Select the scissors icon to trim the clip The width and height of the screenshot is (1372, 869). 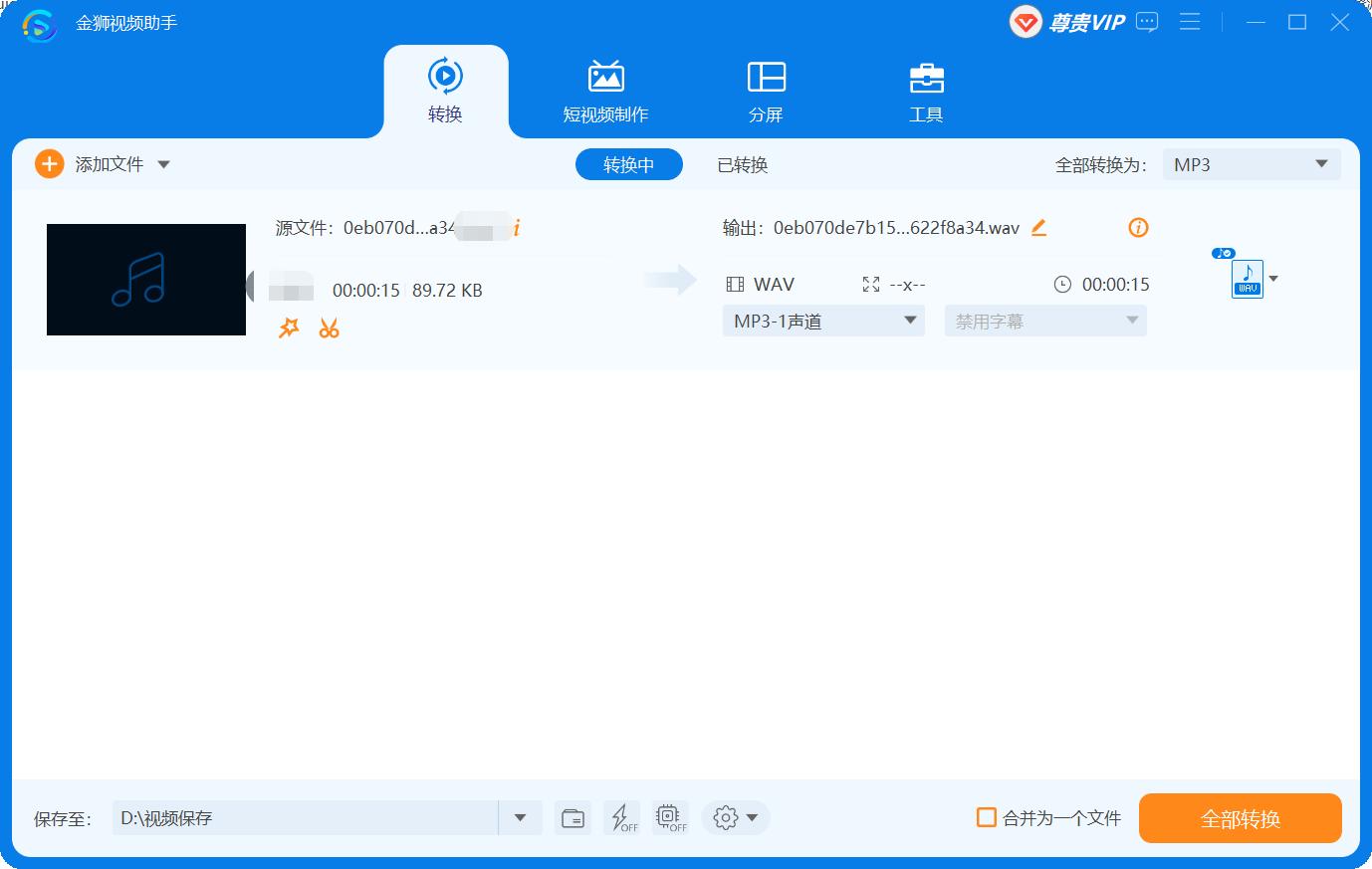click(329, 328)
